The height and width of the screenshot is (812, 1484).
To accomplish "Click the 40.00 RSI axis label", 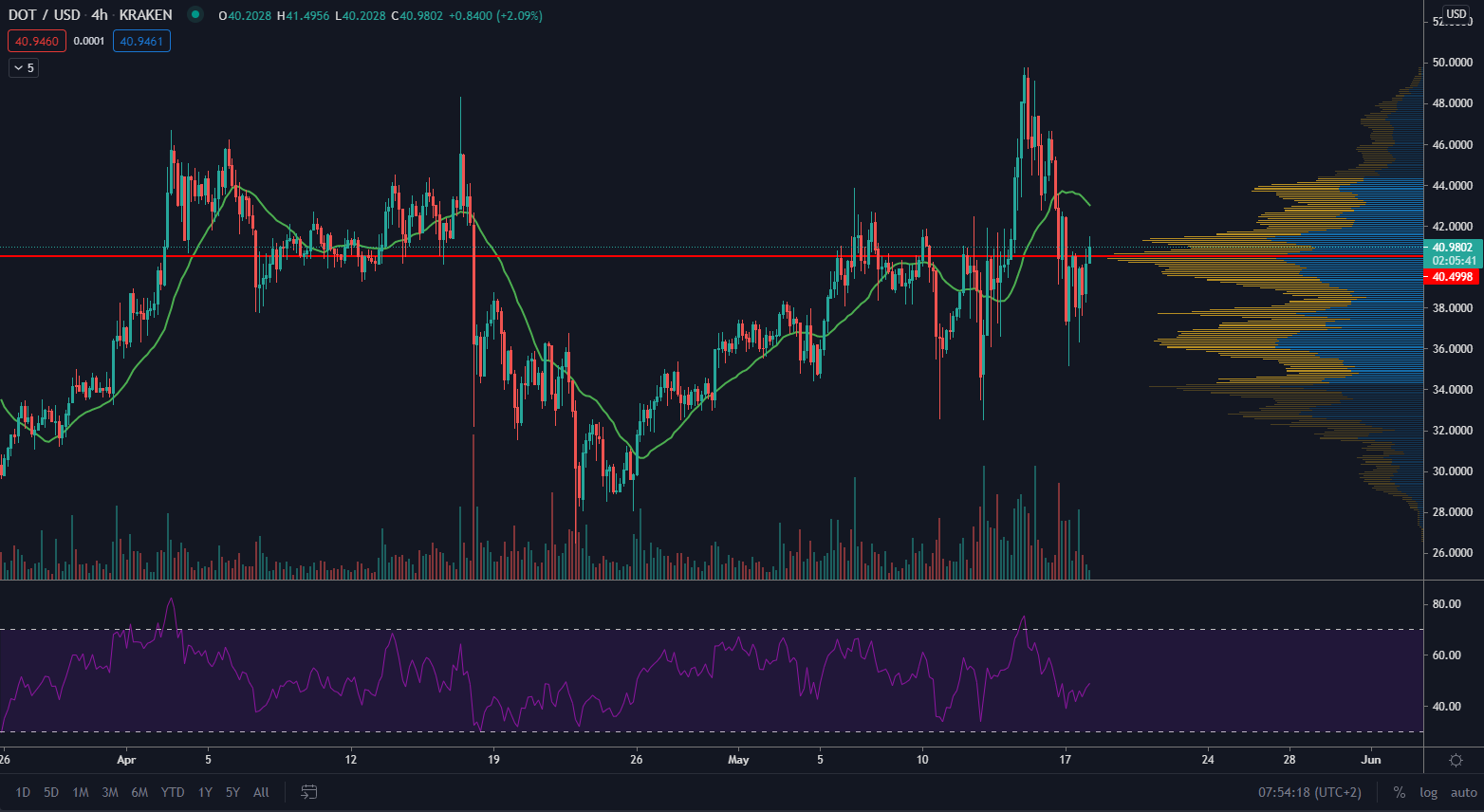I will pos(1446,707).
